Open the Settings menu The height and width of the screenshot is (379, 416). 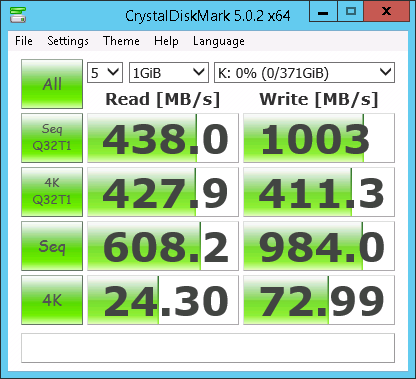click(68, 41)
